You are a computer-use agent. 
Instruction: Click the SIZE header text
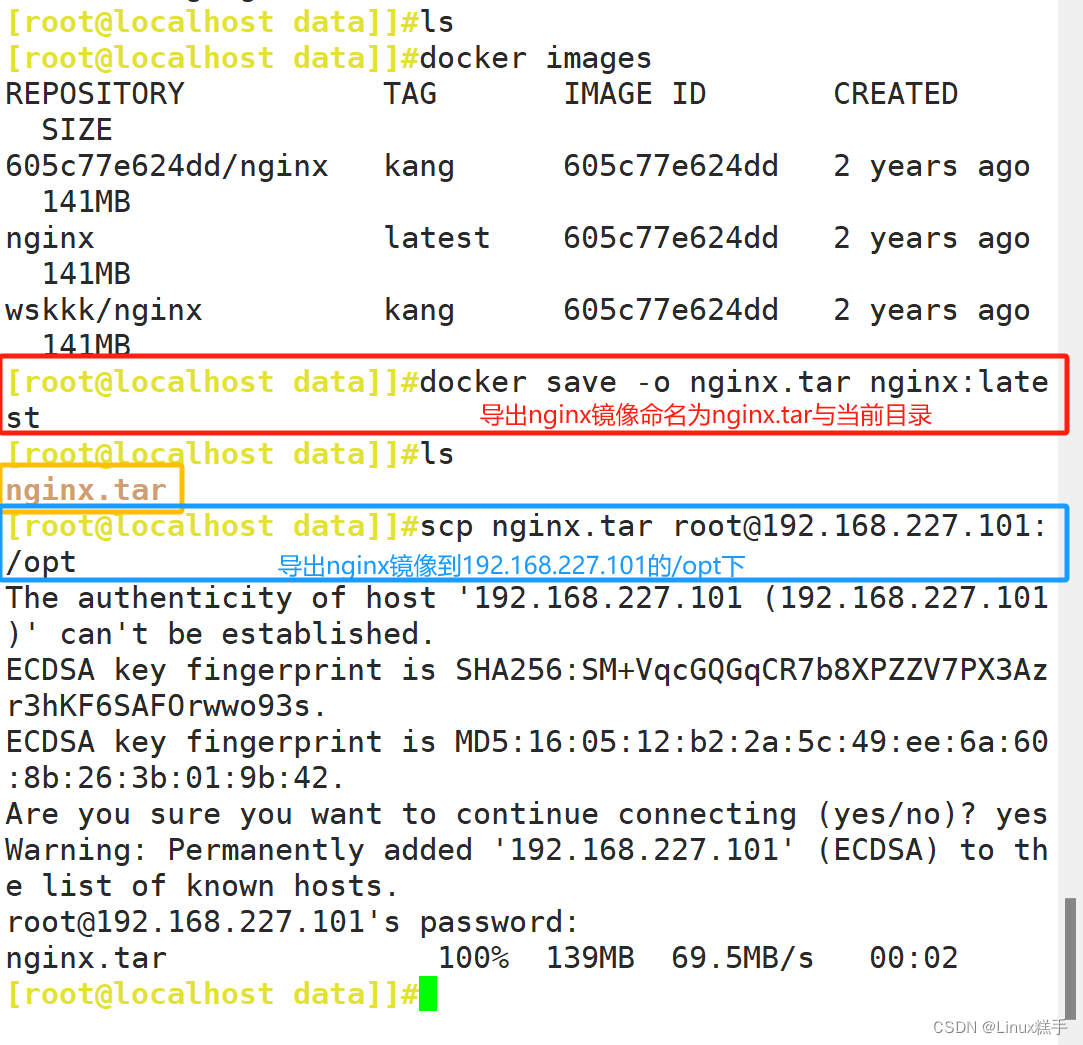pyautogui.click(x=77, y=130)
